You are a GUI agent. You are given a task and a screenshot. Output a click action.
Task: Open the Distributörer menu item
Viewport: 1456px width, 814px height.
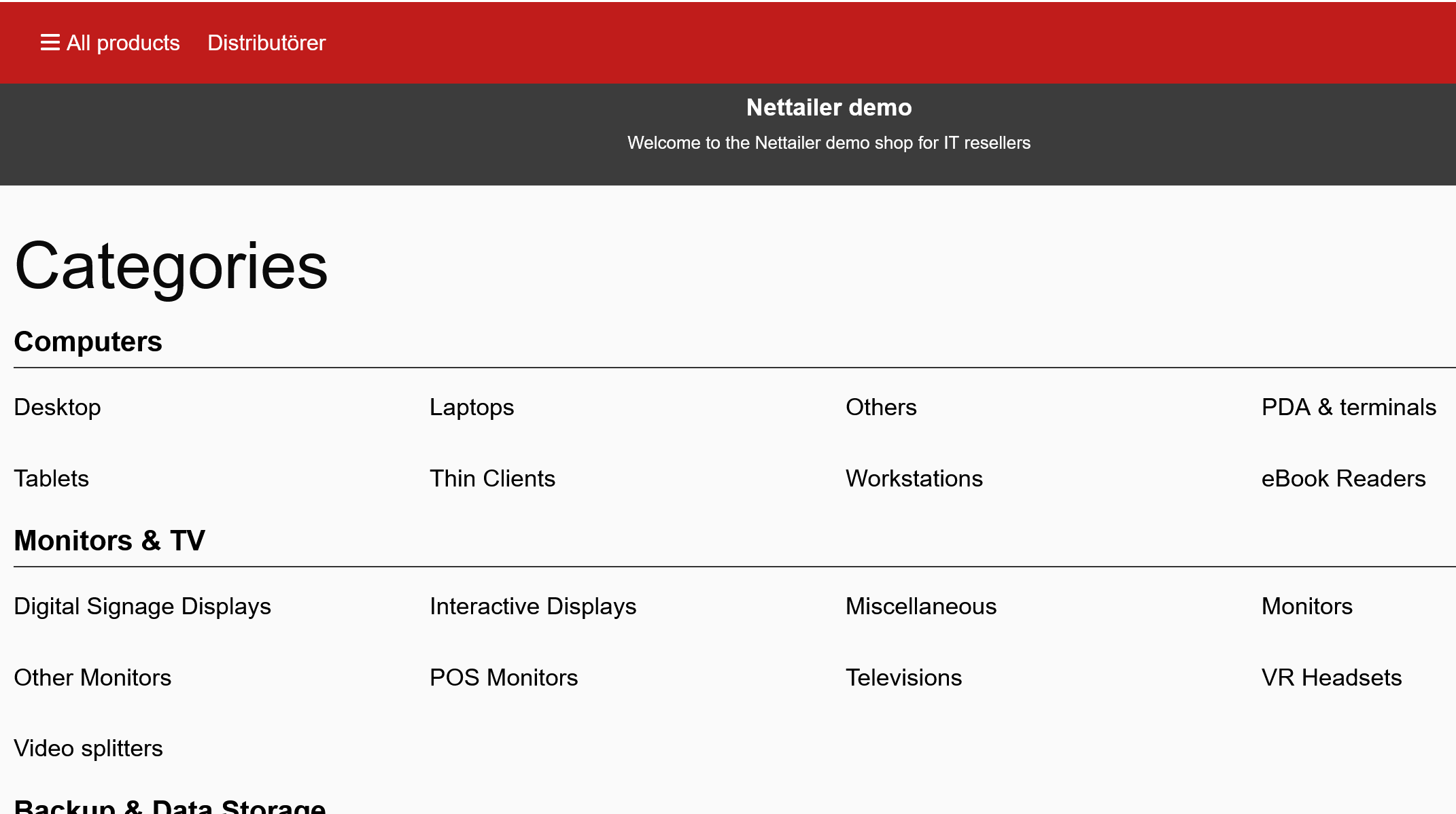click(266, 43)
